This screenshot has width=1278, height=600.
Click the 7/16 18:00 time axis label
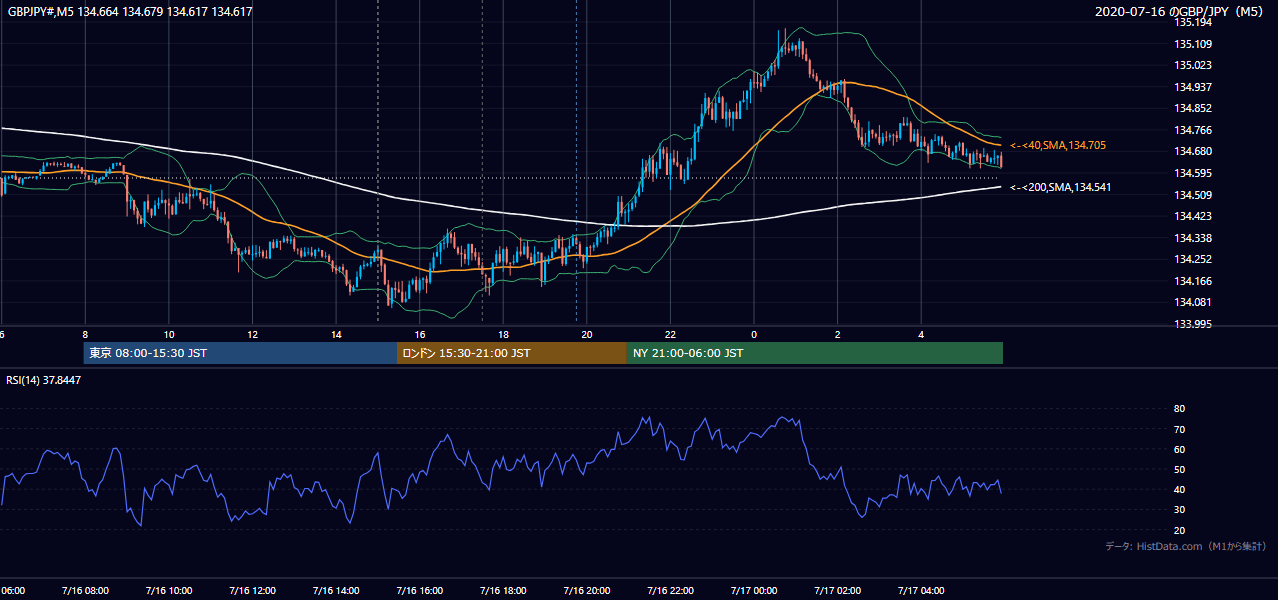tap(502, 591)
